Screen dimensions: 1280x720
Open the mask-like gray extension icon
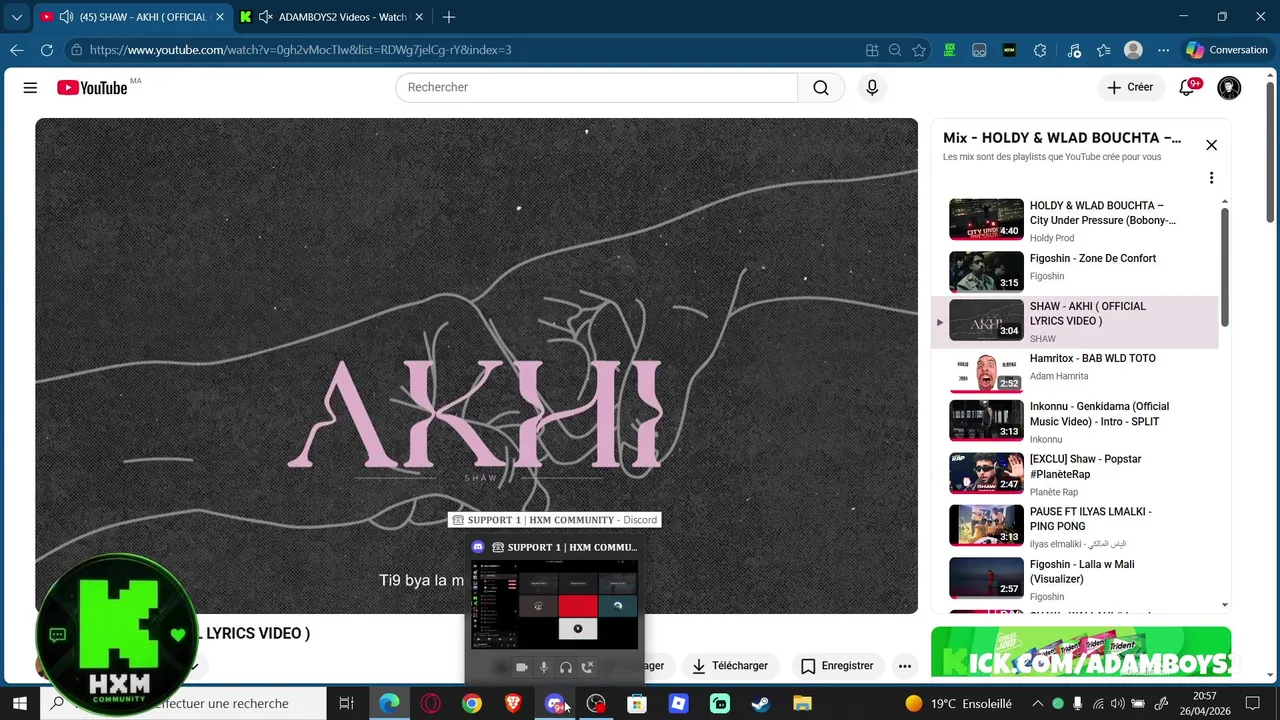click(x=979, y=50)
